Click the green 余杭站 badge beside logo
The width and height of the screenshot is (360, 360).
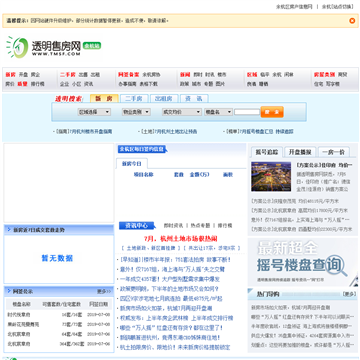click(x=92, y=46)
